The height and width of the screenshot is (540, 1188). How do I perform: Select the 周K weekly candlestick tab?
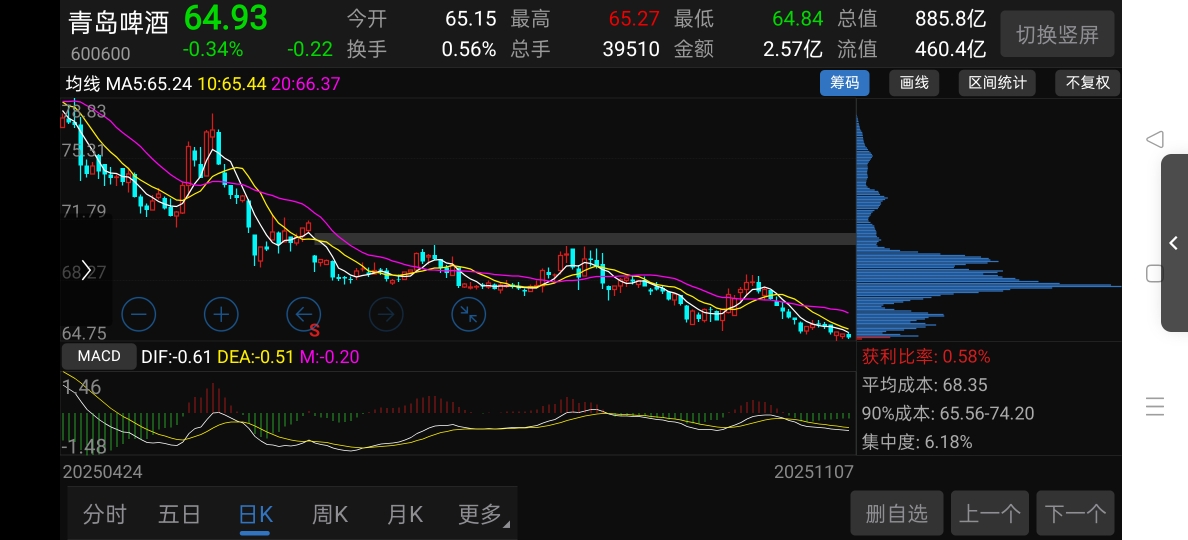pos(330,514)
